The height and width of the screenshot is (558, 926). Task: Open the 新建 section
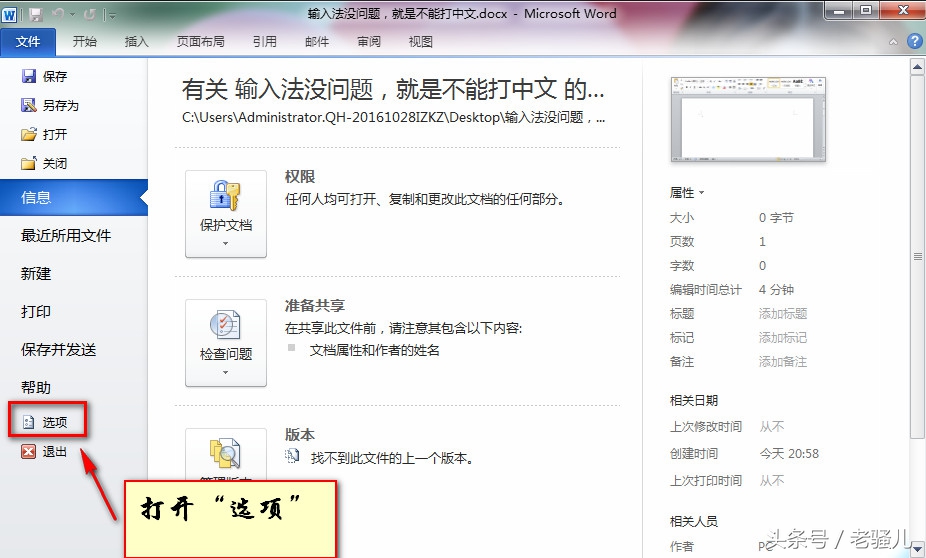click(x=36, y=273)
